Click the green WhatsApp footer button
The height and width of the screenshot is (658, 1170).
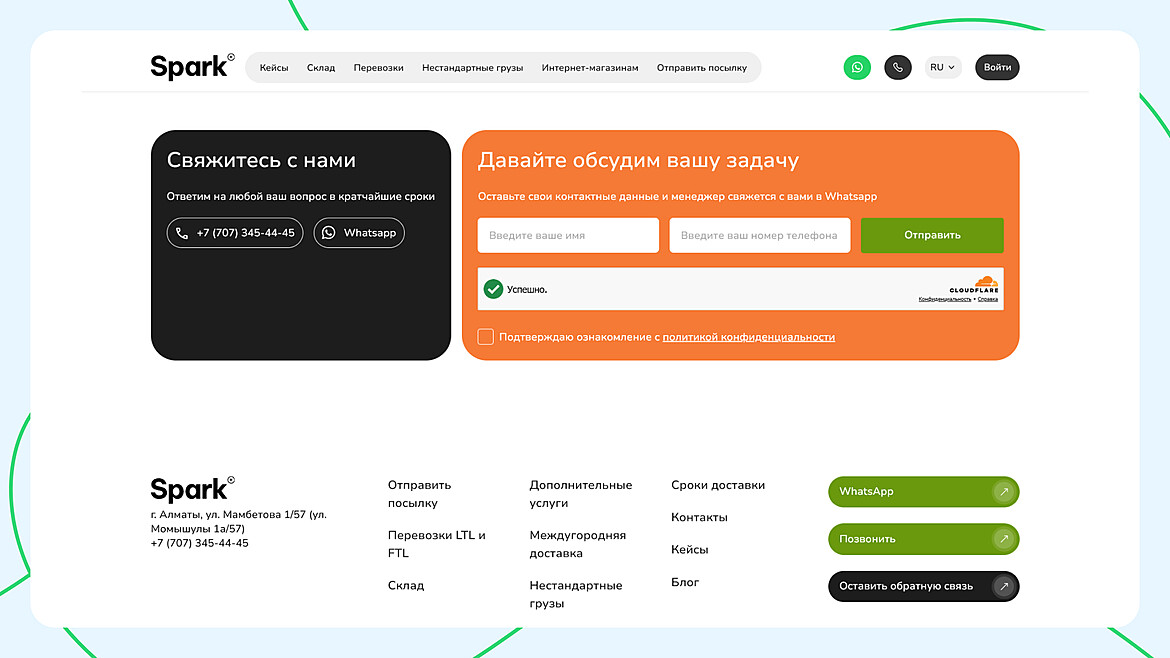point(924,492)
